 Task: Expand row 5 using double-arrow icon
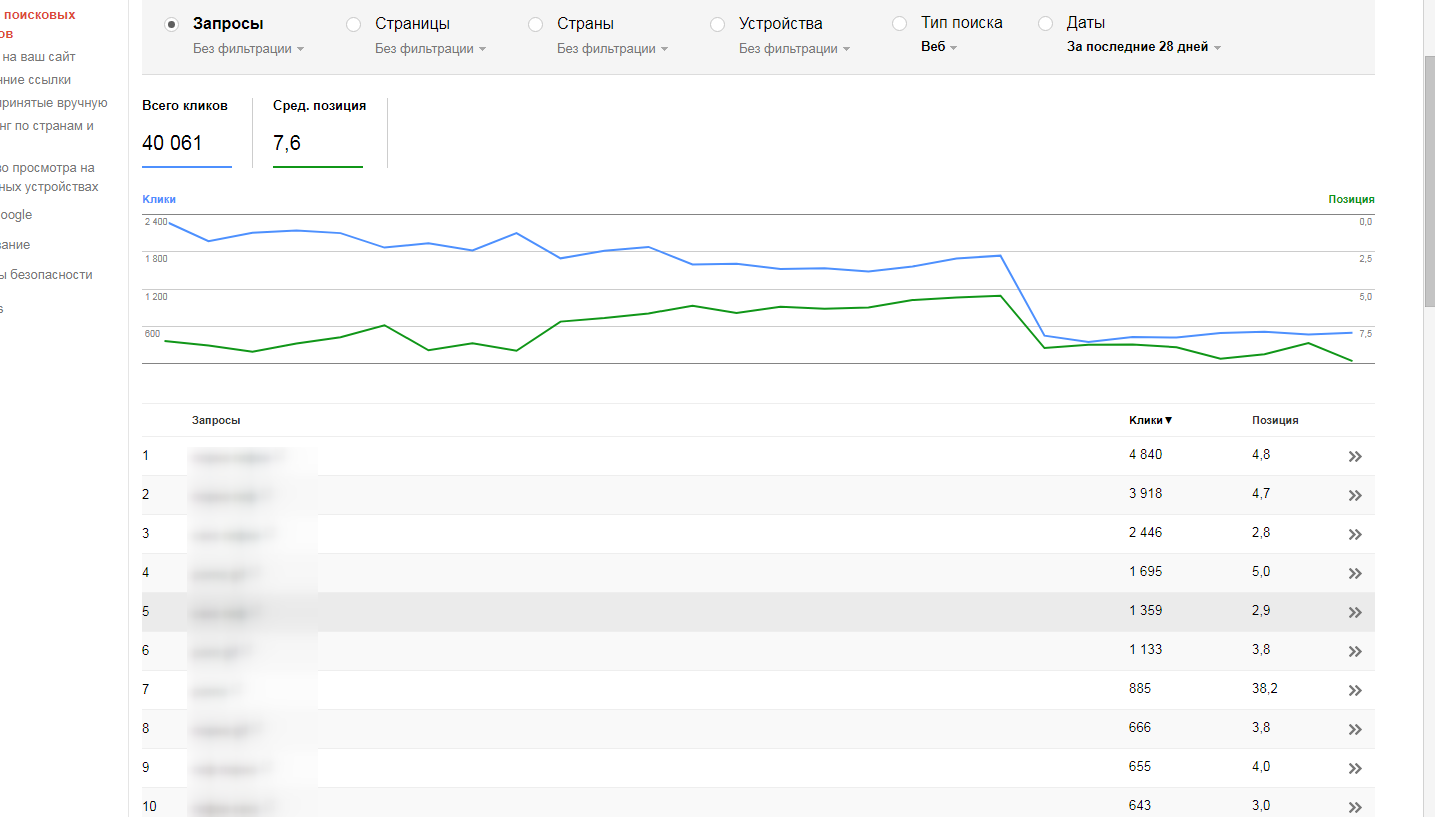point(1355,612)
